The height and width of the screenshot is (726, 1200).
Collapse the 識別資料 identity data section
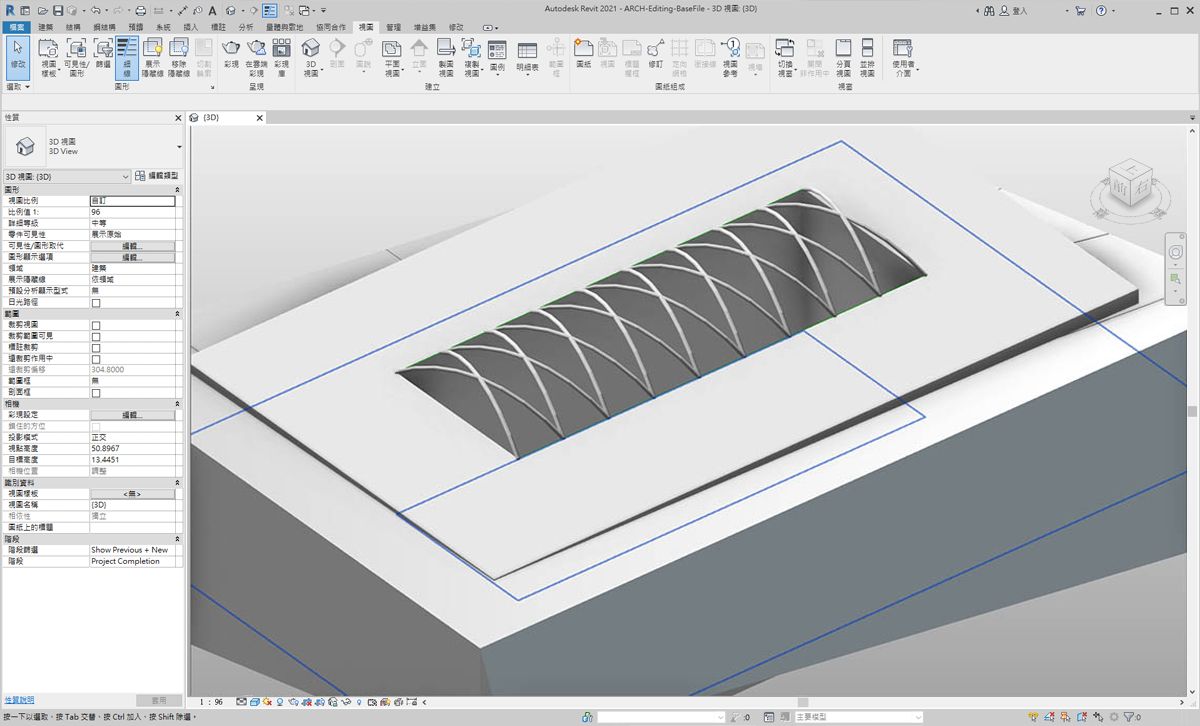(178, 483)
